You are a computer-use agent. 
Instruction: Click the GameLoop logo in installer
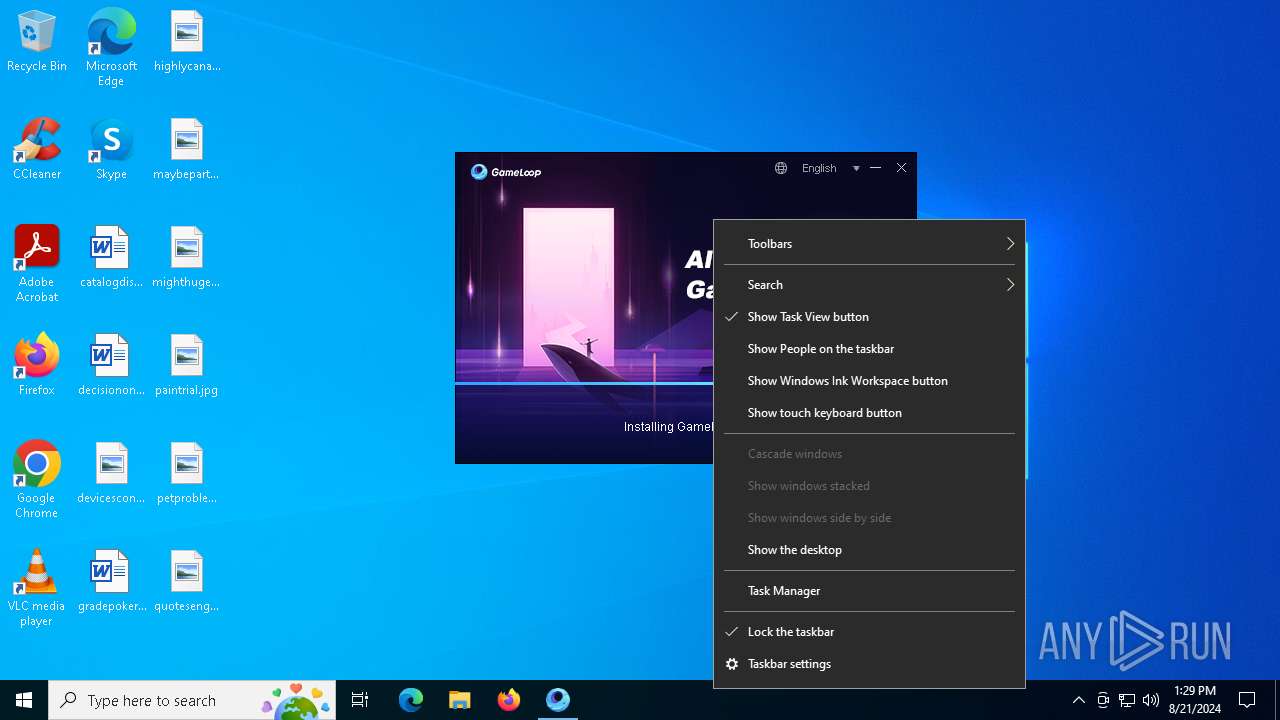(506, 172)
